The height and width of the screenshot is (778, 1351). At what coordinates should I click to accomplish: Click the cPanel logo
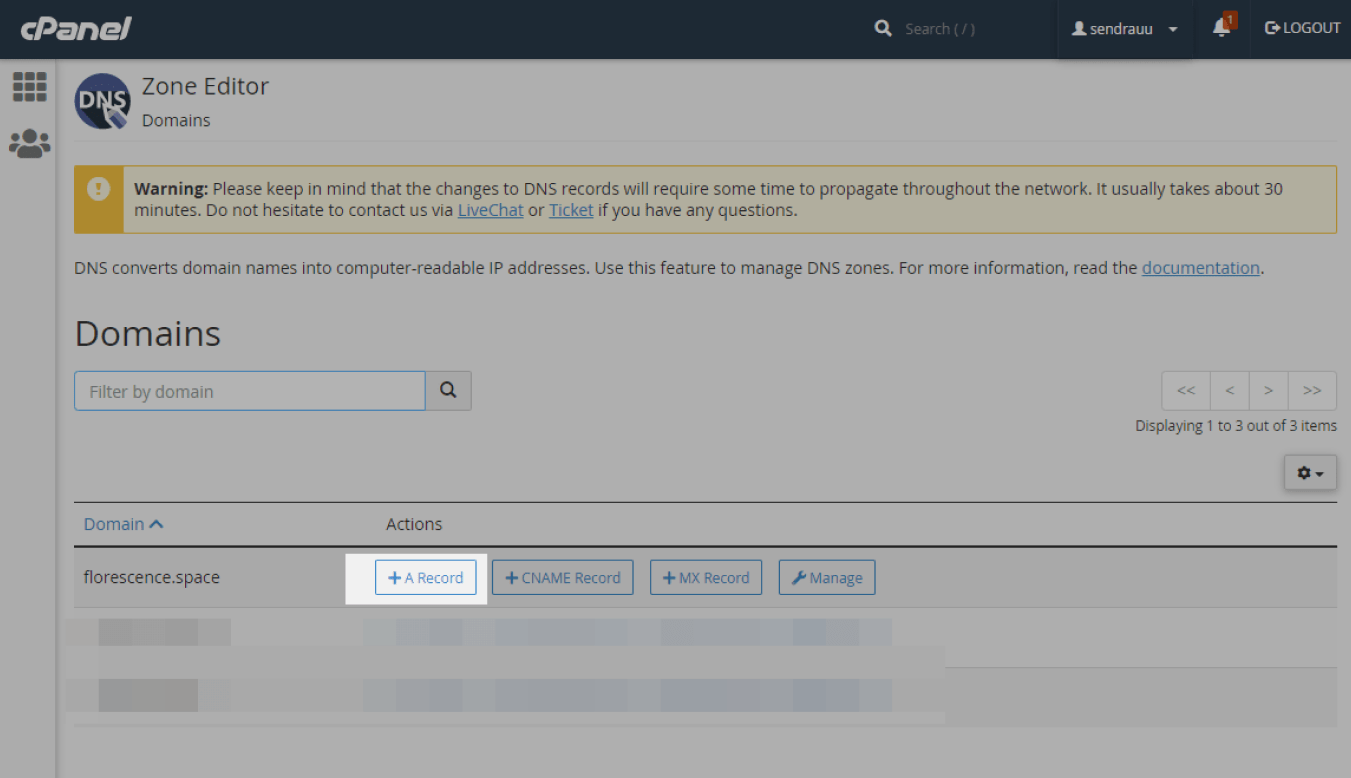tap(76, 29)
